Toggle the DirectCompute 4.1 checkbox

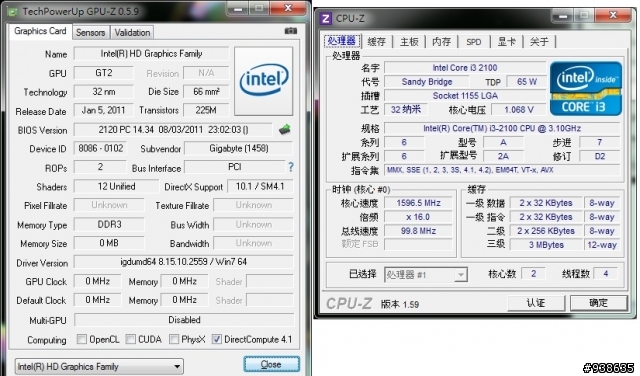click(217, 339)
